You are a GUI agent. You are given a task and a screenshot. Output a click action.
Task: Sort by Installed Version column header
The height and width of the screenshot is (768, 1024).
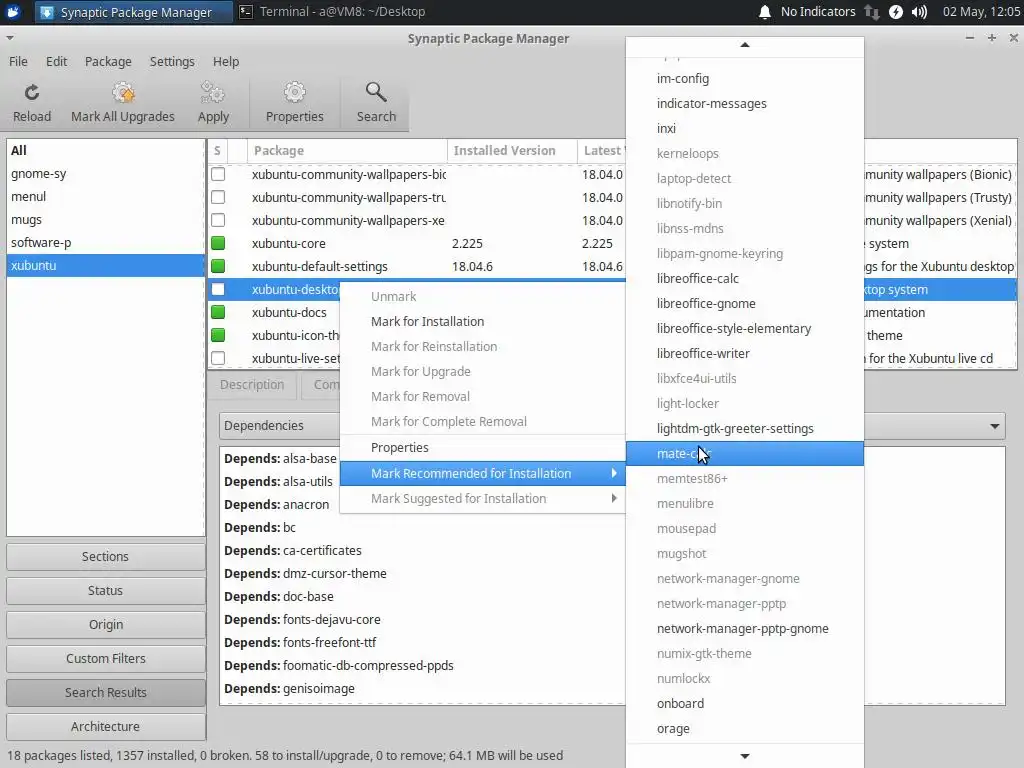point(513,151)
